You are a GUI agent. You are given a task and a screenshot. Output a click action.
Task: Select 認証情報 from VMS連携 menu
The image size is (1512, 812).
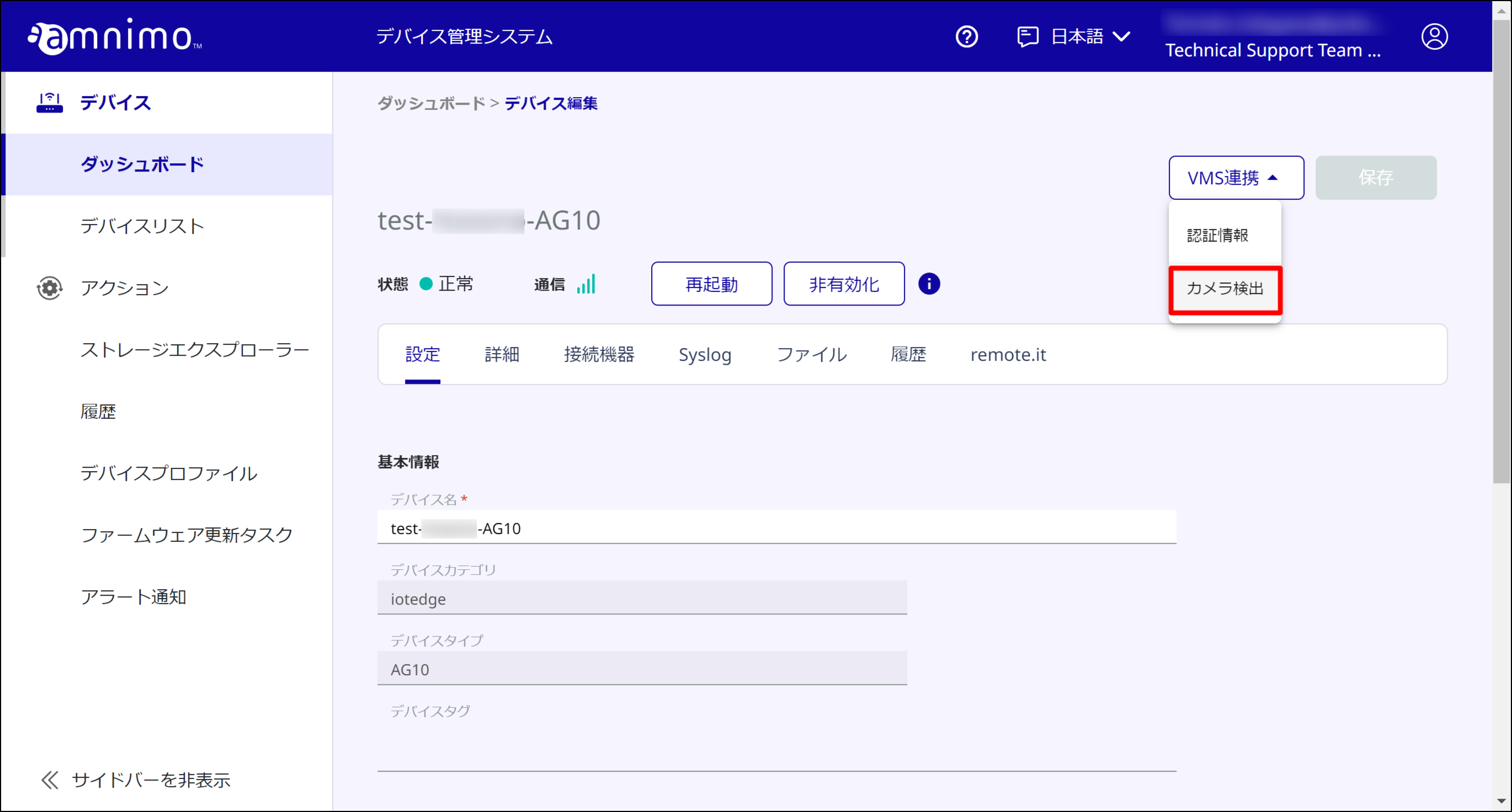[x=1224, y=235]
